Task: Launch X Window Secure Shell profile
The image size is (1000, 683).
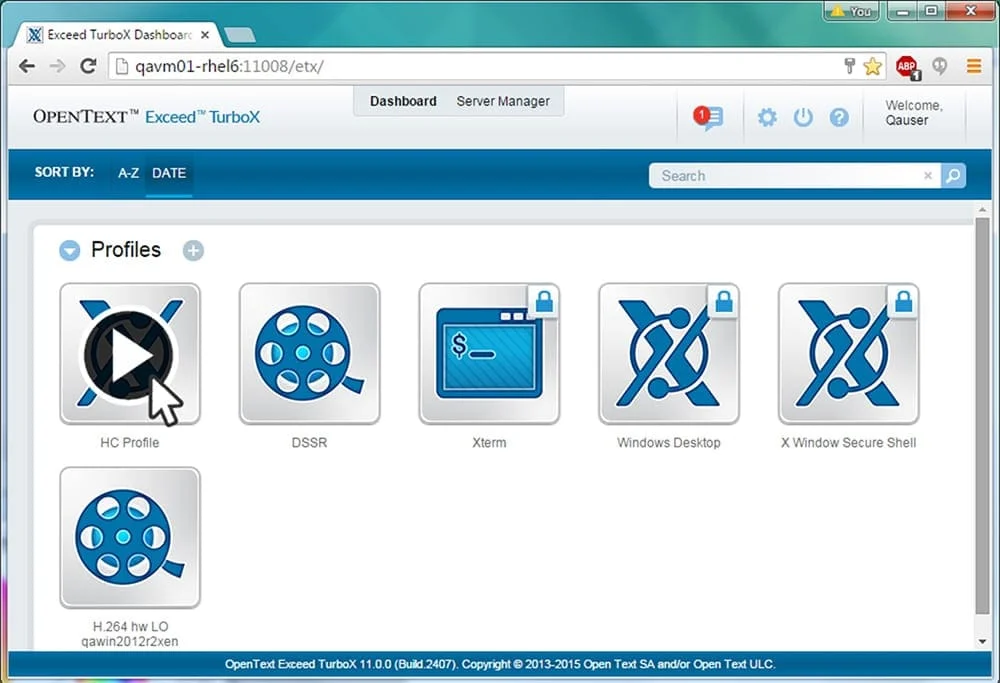Action: [849, 354]
